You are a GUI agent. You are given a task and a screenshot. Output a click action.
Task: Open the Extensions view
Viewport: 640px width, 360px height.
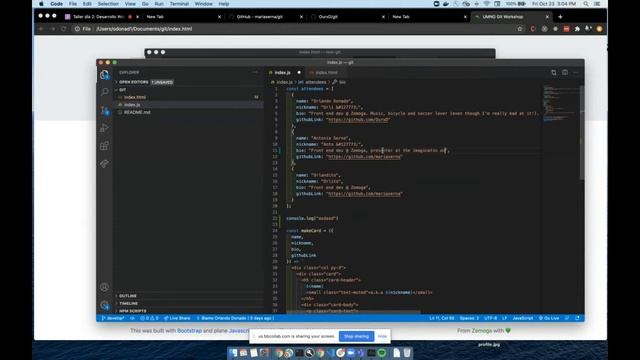pos(104,146)
